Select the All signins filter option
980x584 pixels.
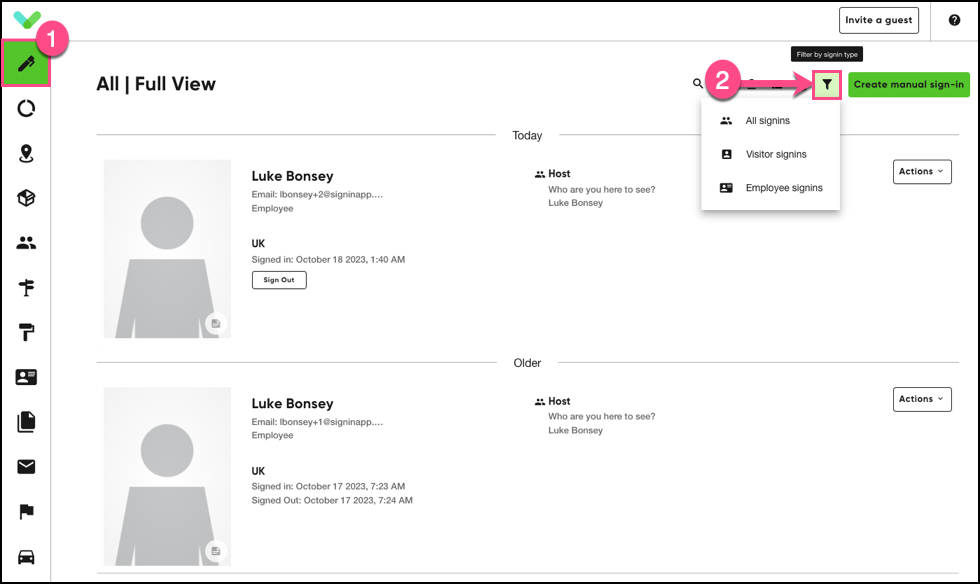click(770, 120)
